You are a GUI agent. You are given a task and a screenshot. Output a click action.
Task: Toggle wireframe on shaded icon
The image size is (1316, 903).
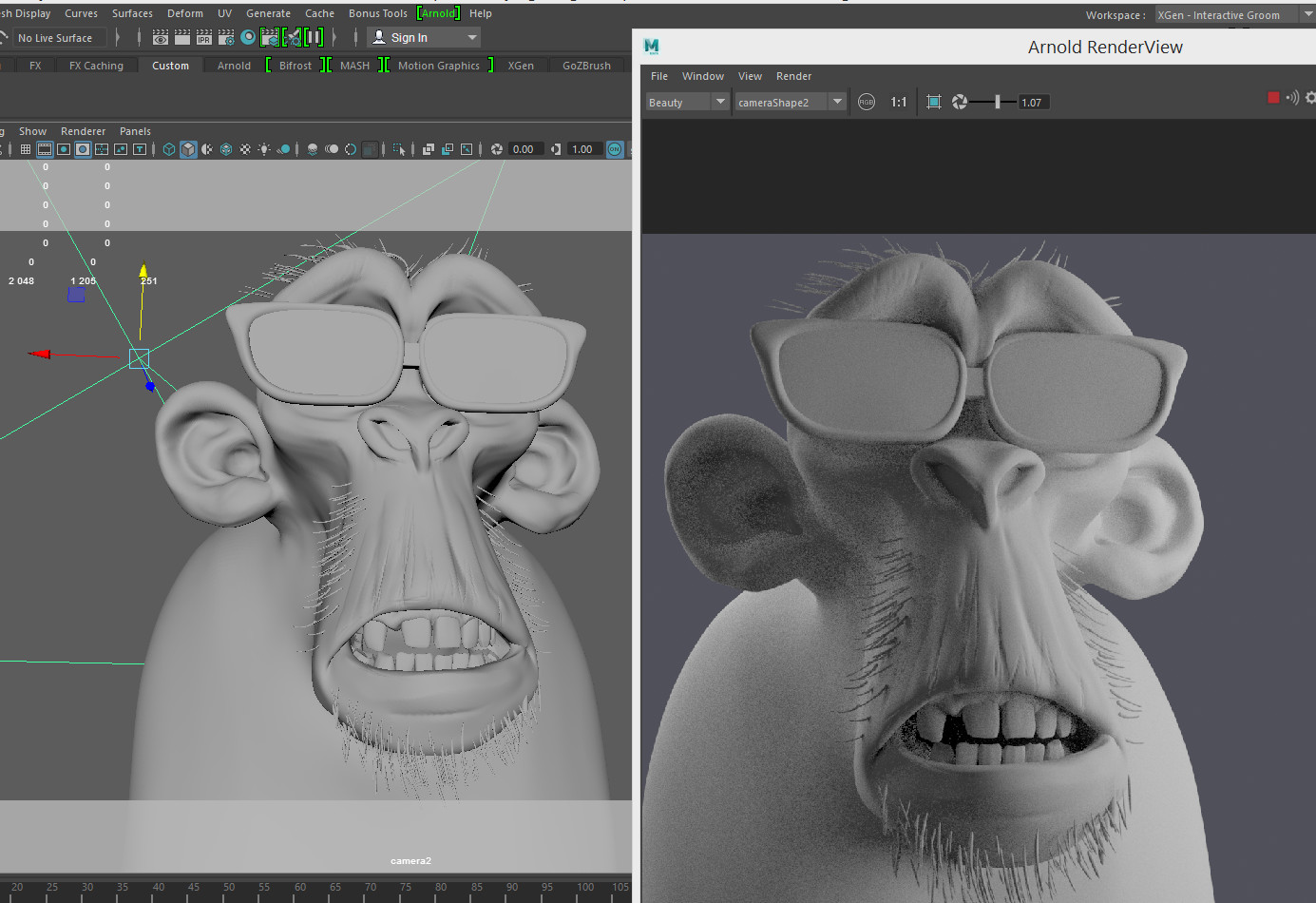pyautogui.click(x=226, y=149)
